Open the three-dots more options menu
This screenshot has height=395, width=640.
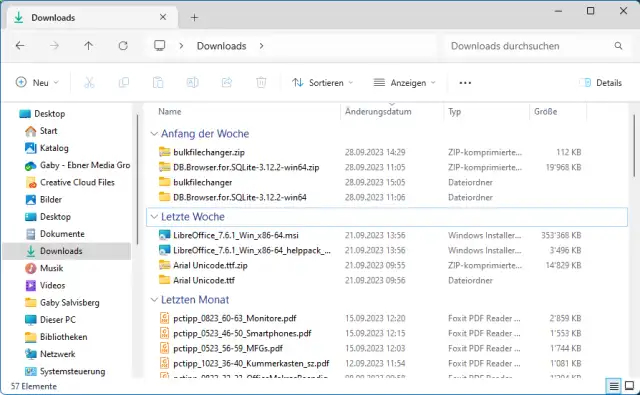(465, 83)
